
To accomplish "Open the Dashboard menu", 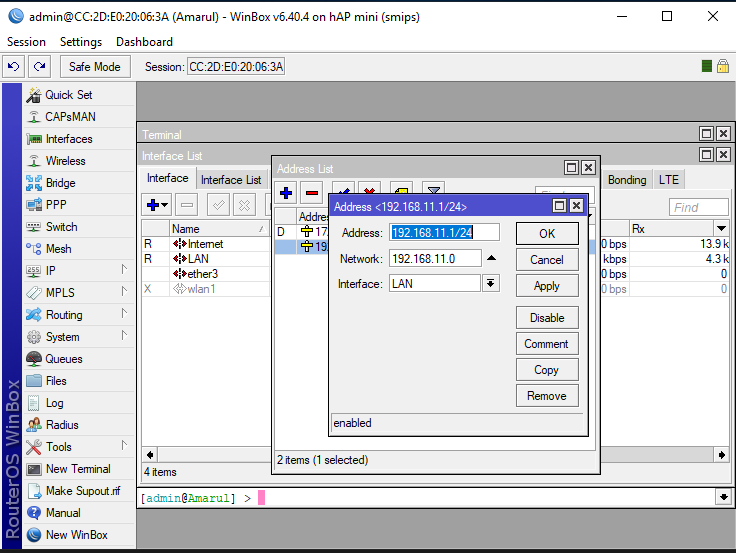I will (145, 42).
